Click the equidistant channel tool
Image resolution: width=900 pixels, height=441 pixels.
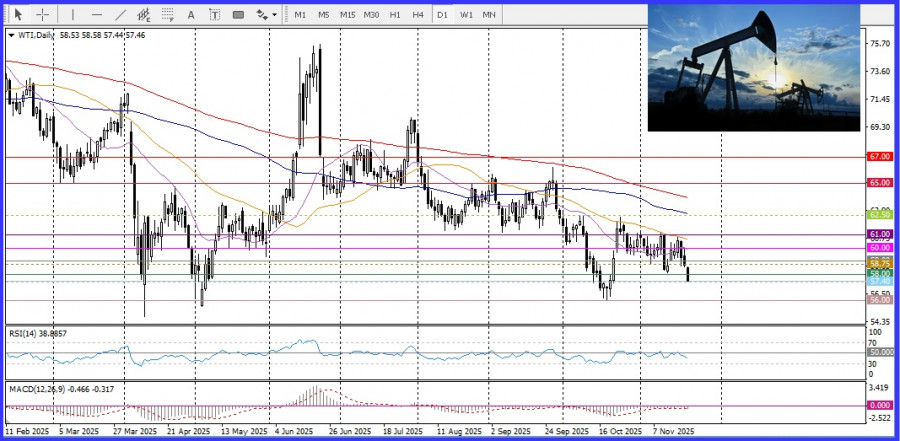pos(145,15)
